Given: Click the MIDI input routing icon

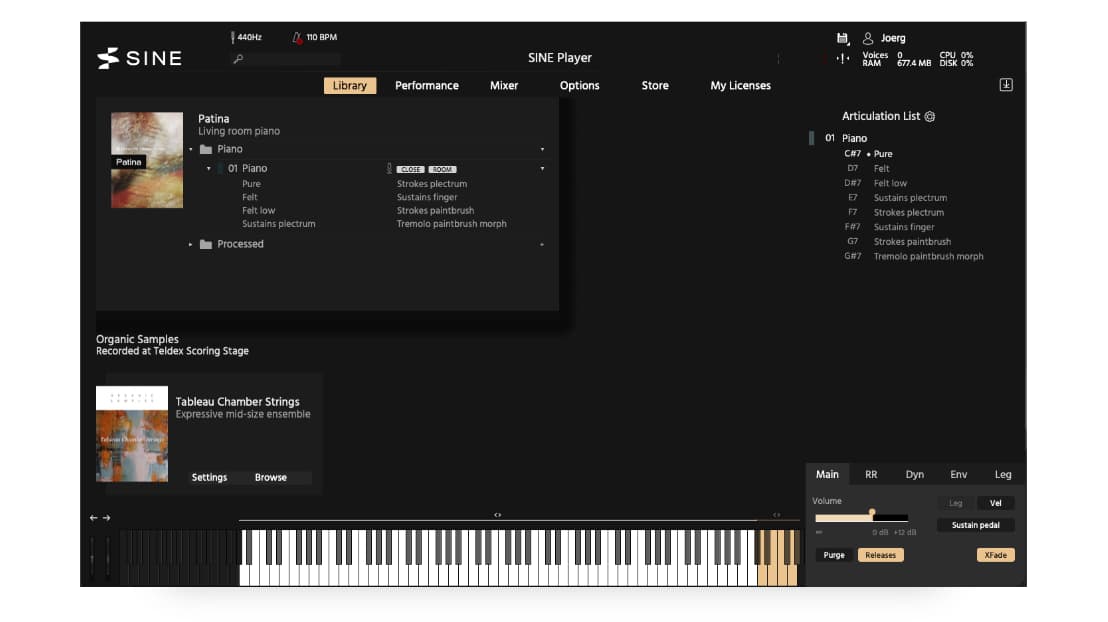Looking at the screenshot, I should click(843, 60).
